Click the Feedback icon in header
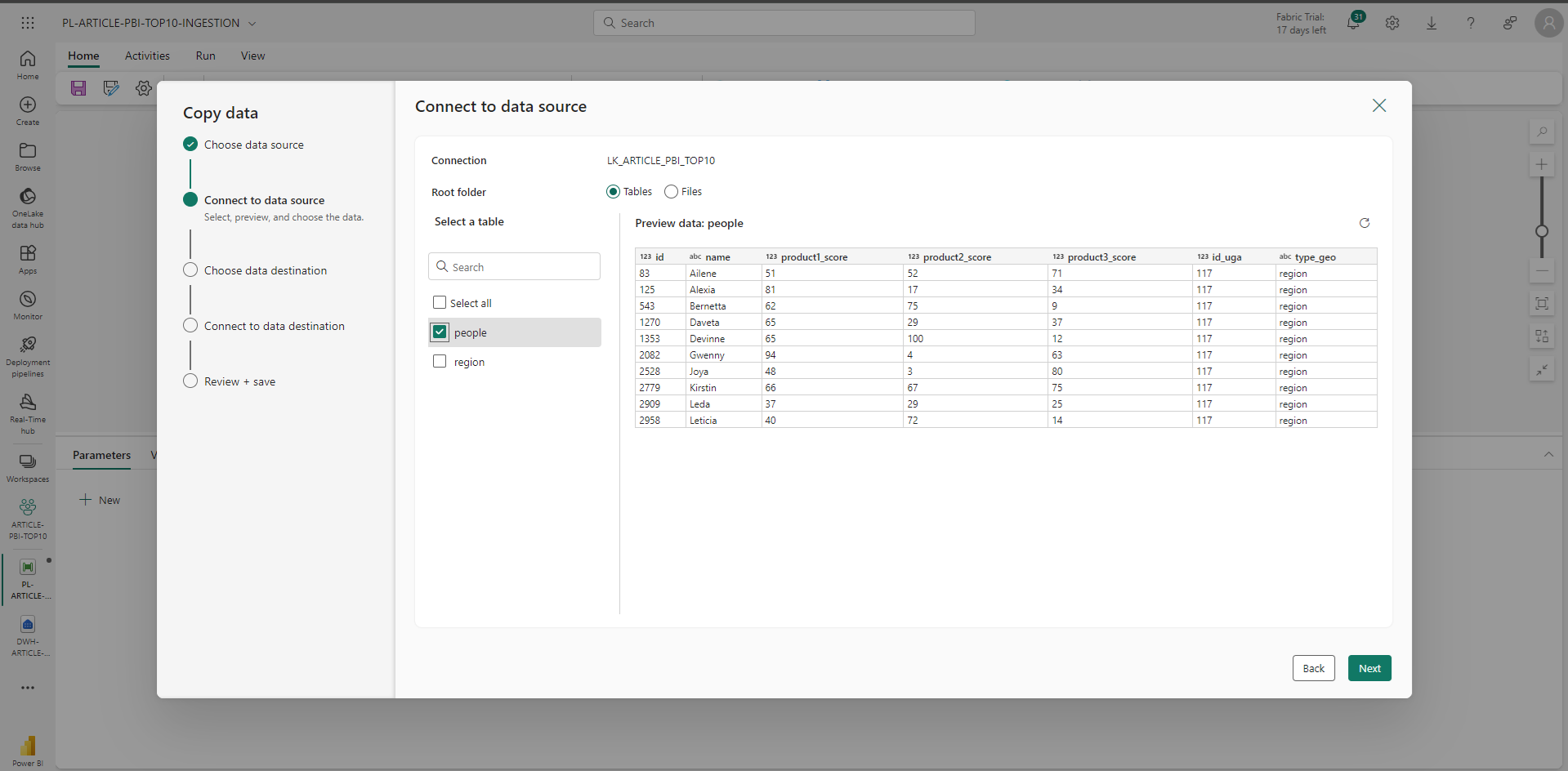This screenshot has height=771, width=1568. (x=1510, y=23)
